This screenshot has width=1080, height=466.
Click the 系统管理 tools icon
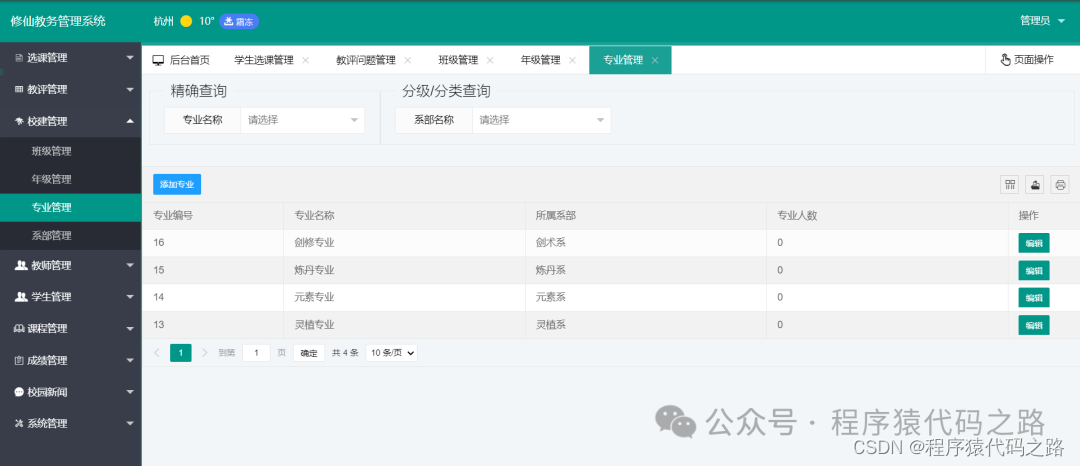coord(19,424)
